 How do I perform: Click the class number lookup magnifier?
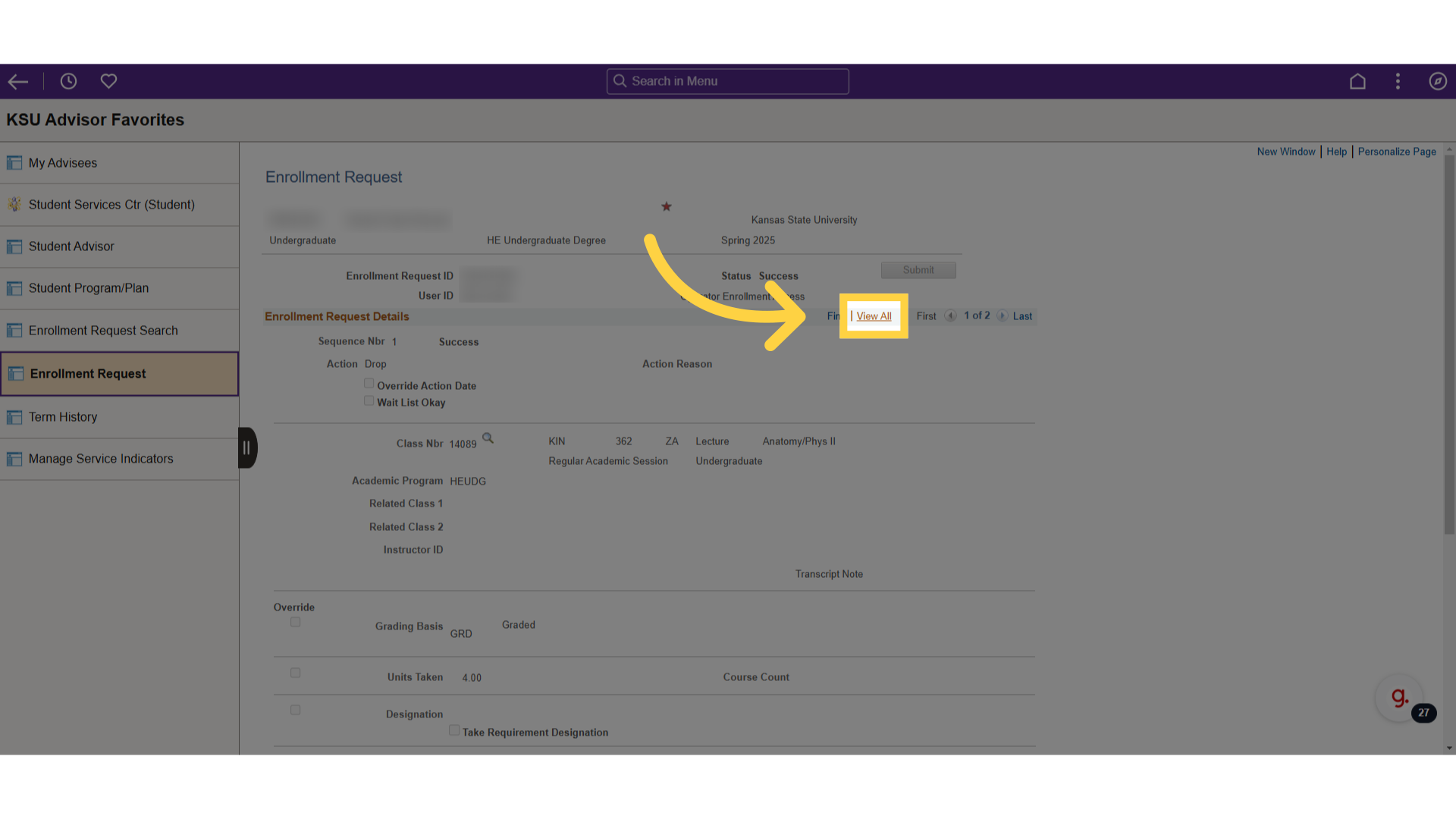[488, 438]
